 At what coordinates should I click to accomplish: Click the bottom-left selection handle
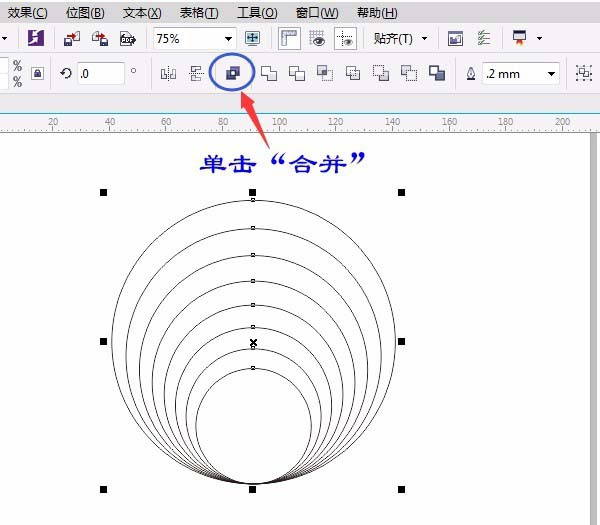tap(103, 489)
